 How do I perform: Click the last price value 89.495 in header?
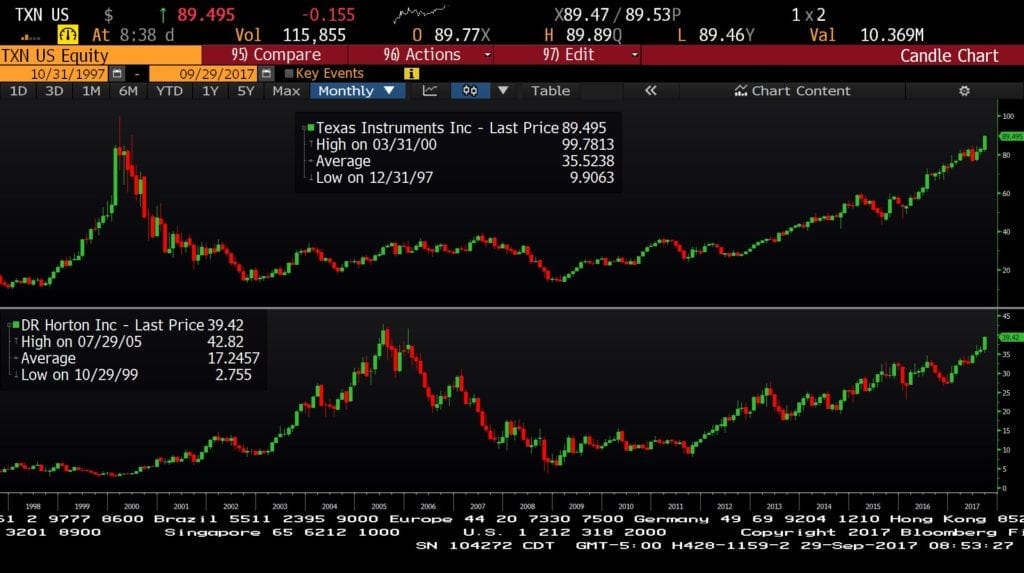206,14
